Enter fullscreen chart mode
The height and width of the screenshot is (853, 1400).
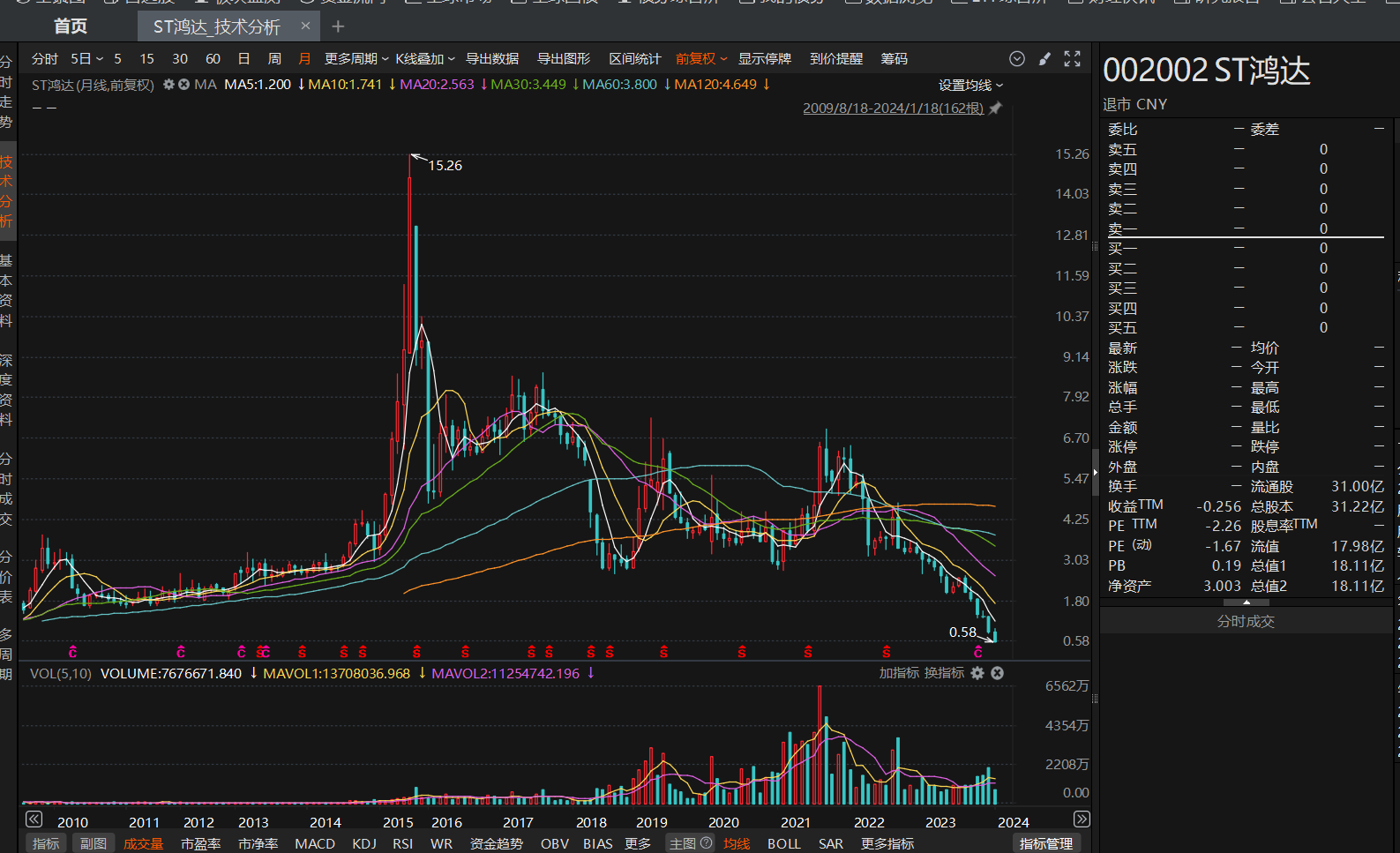(x=1072, y=59)
